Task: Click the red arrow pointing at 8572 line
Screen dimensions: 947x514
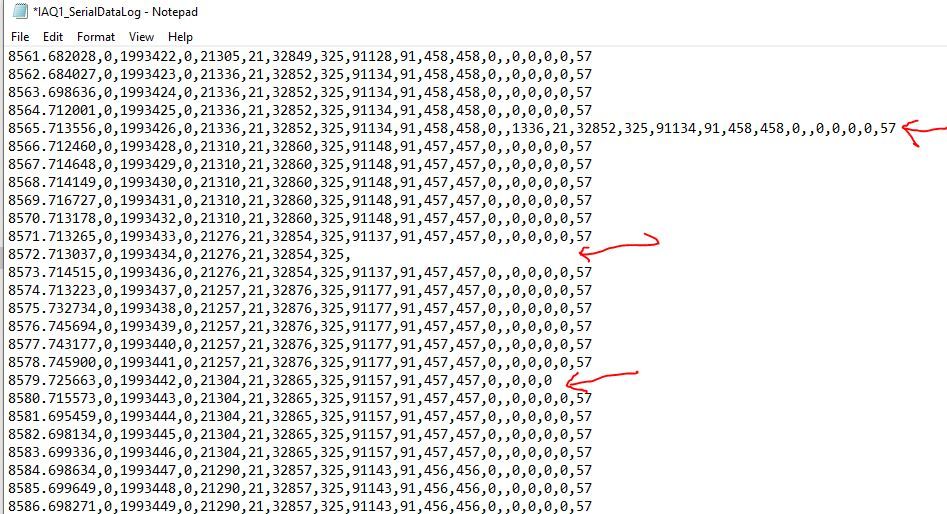Action: pos(618,247)
